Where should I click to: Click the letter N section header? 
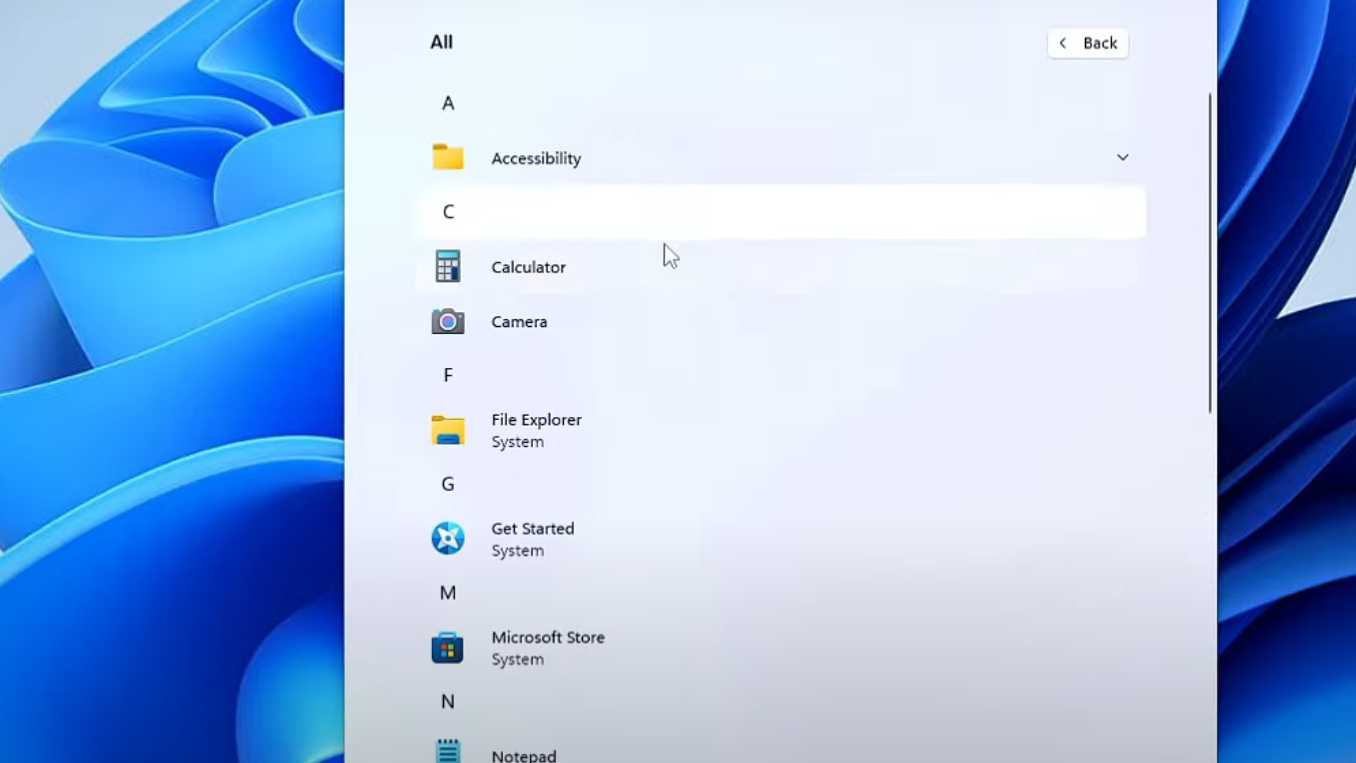tap(448, 702)
